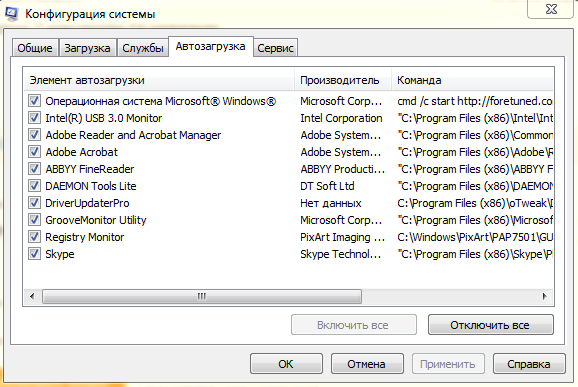578x387 pixels.
Task: Click the oTweak command path cell
Action: coord(475,203)
